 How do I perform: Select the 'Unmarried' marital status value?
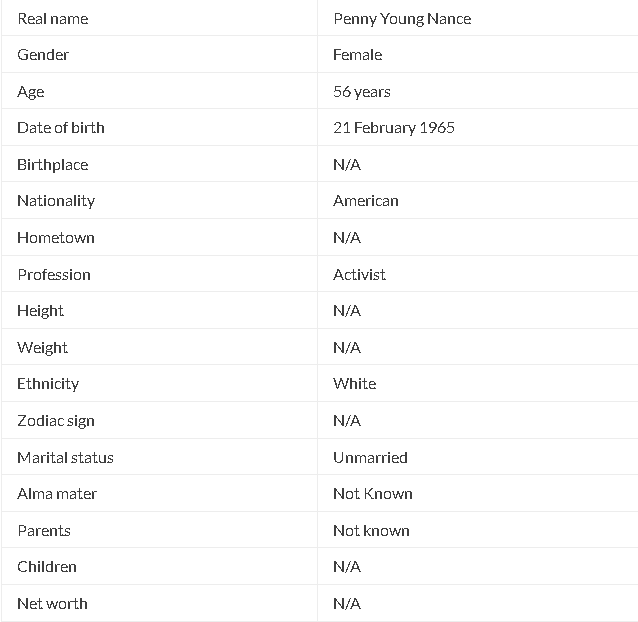tap(370, 458)
